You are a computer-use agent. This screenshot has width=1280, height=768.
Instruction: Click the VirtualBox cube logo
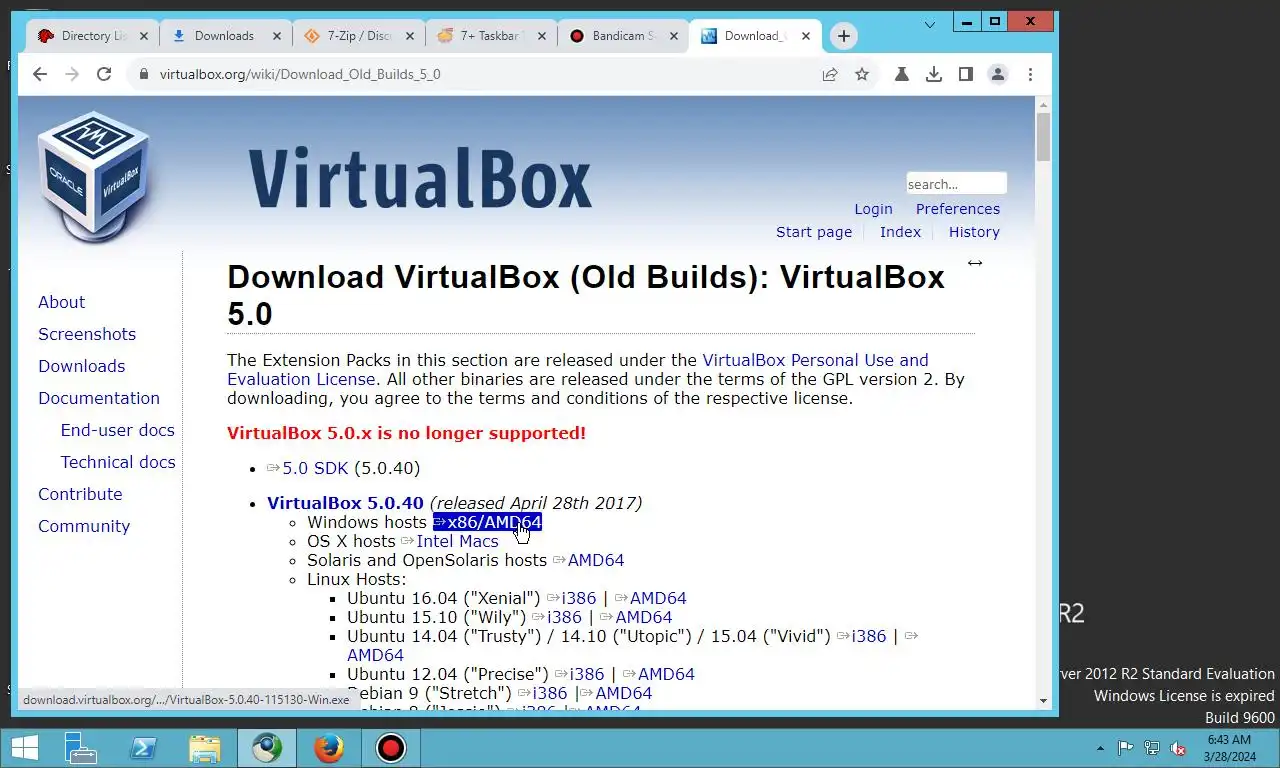pyautogui.click(x=94, y=175)
